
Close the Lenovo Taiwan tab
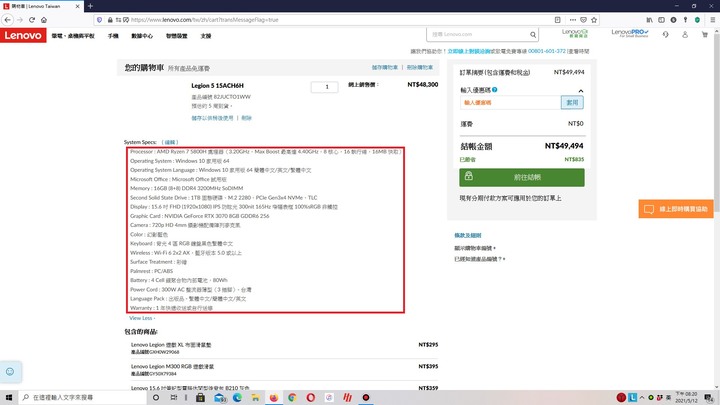click(x=77, y=6)
